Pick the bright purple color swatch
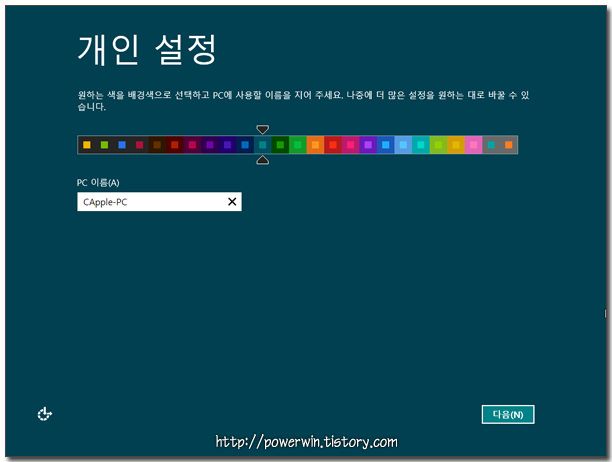The width and height of the screenshot is (612, 462). [368, 145]
